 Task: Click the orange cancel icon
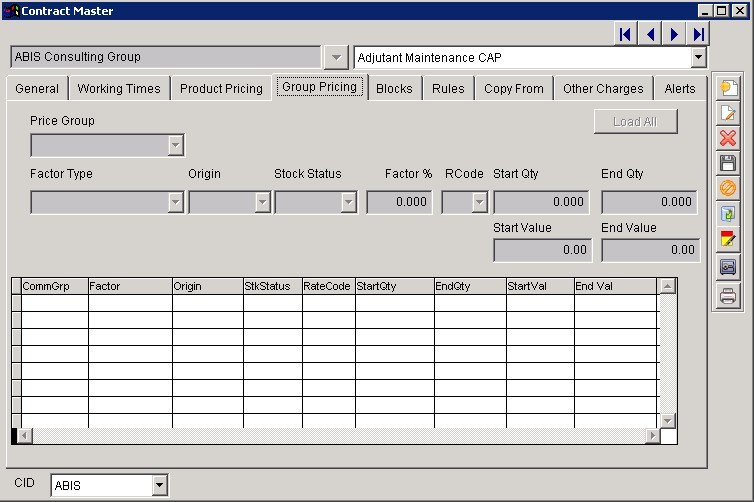728,188
